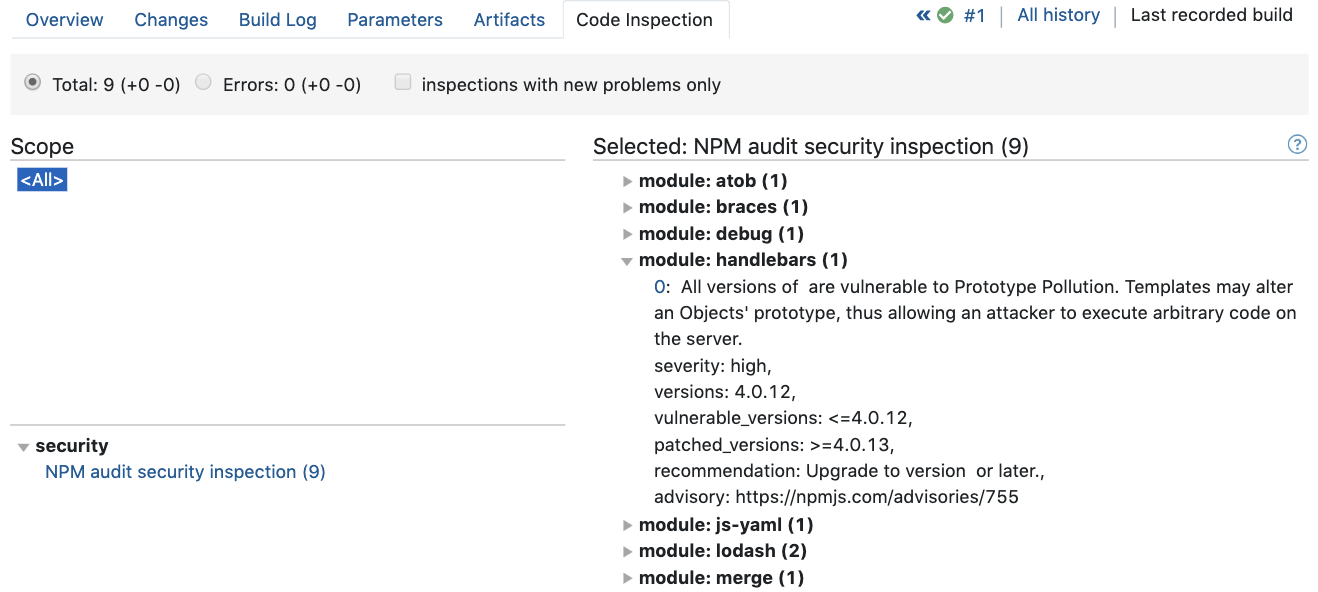Viewport: 1318px width, 592px height.
Task: Collapse the handlebars module entry
Action: (x=627, y=260)
